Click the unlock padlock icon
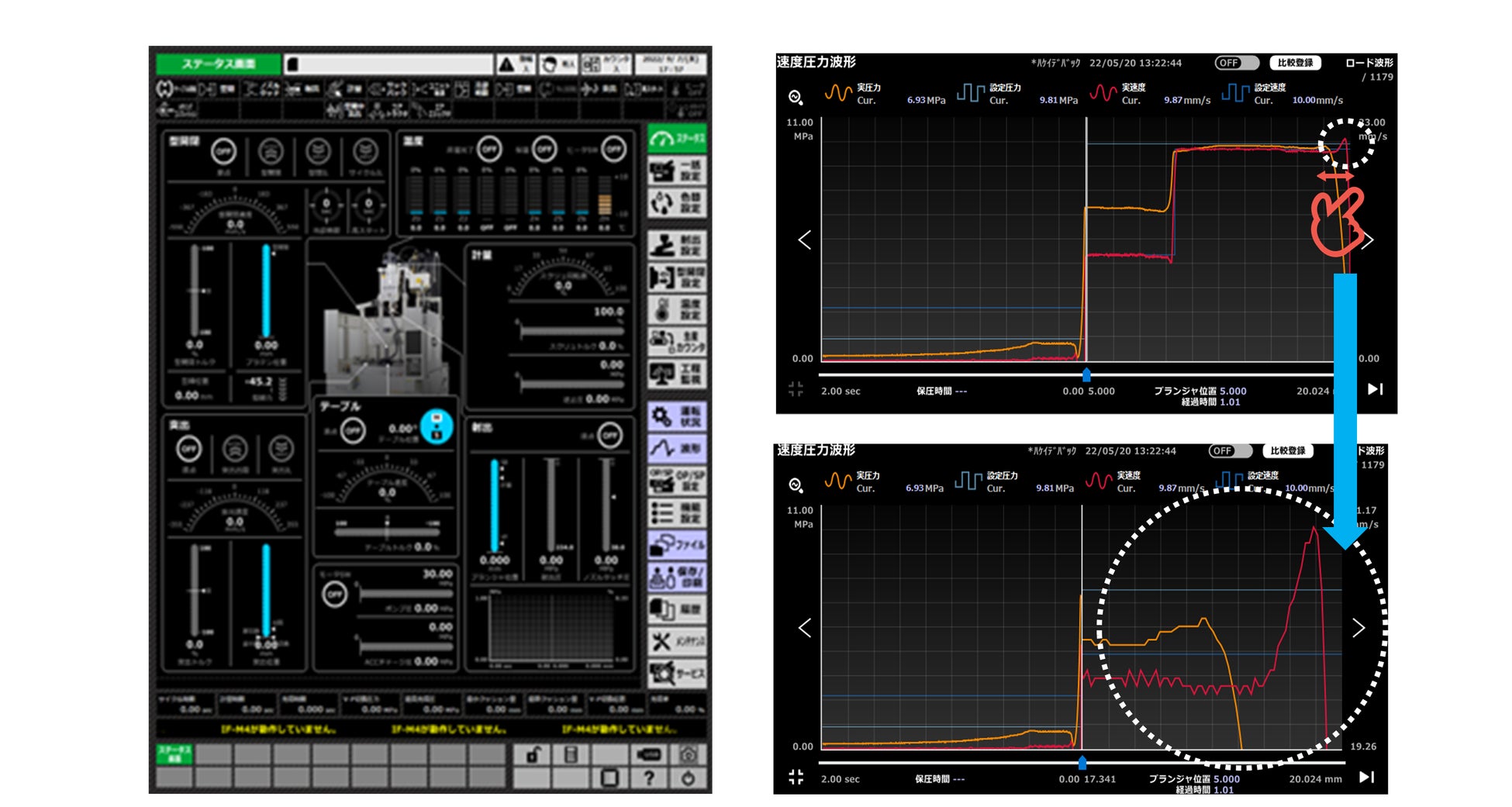Screen dimensions: 1512x807 [533, 754]
